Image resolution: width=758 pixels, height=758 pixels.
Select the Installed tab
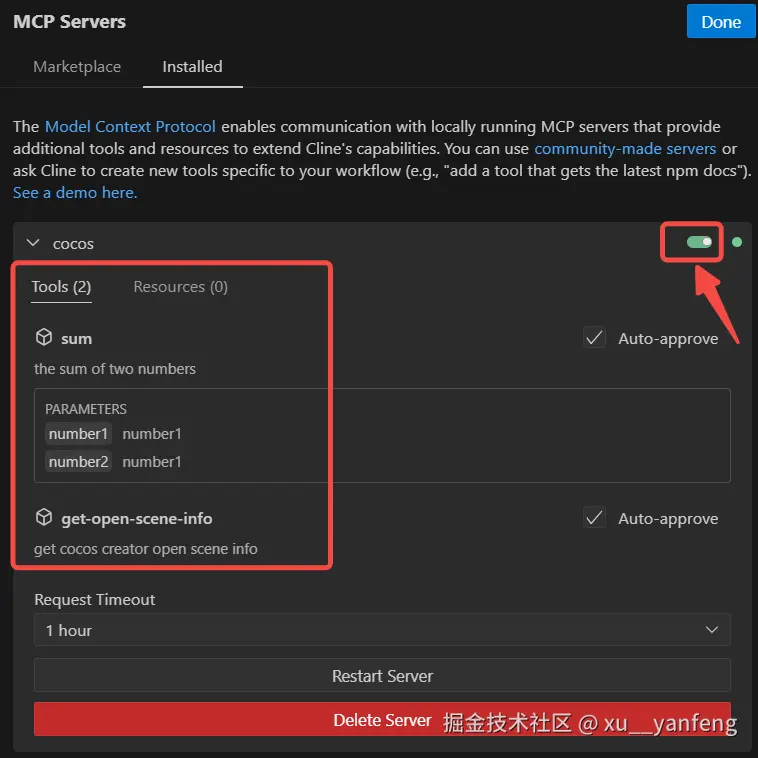pyautogui.click(x=192, y=67)
